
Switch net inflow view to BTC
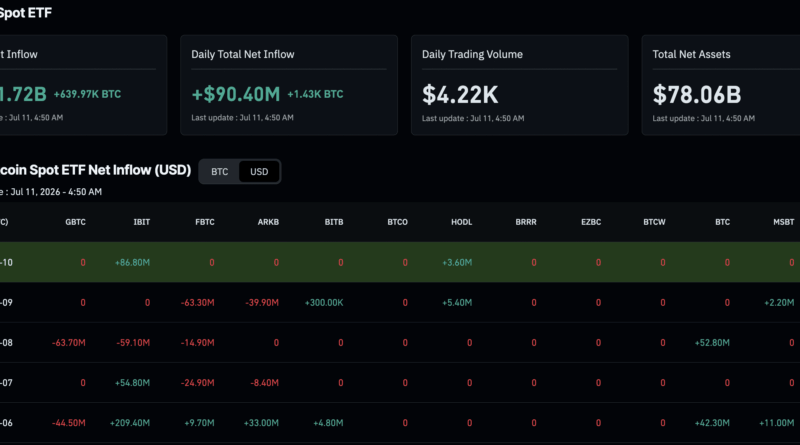click(219, 172)
